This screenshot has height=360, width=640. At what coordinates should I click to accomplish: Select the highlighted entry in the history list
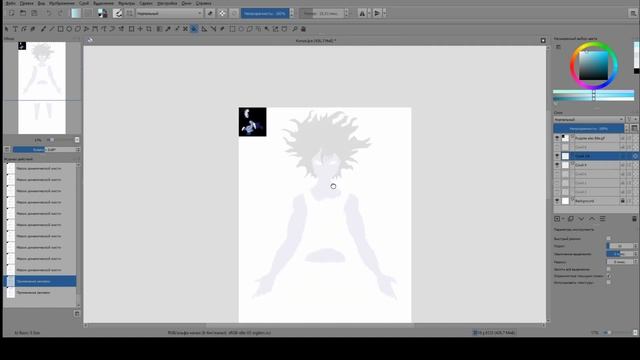[x=40, y=281]
